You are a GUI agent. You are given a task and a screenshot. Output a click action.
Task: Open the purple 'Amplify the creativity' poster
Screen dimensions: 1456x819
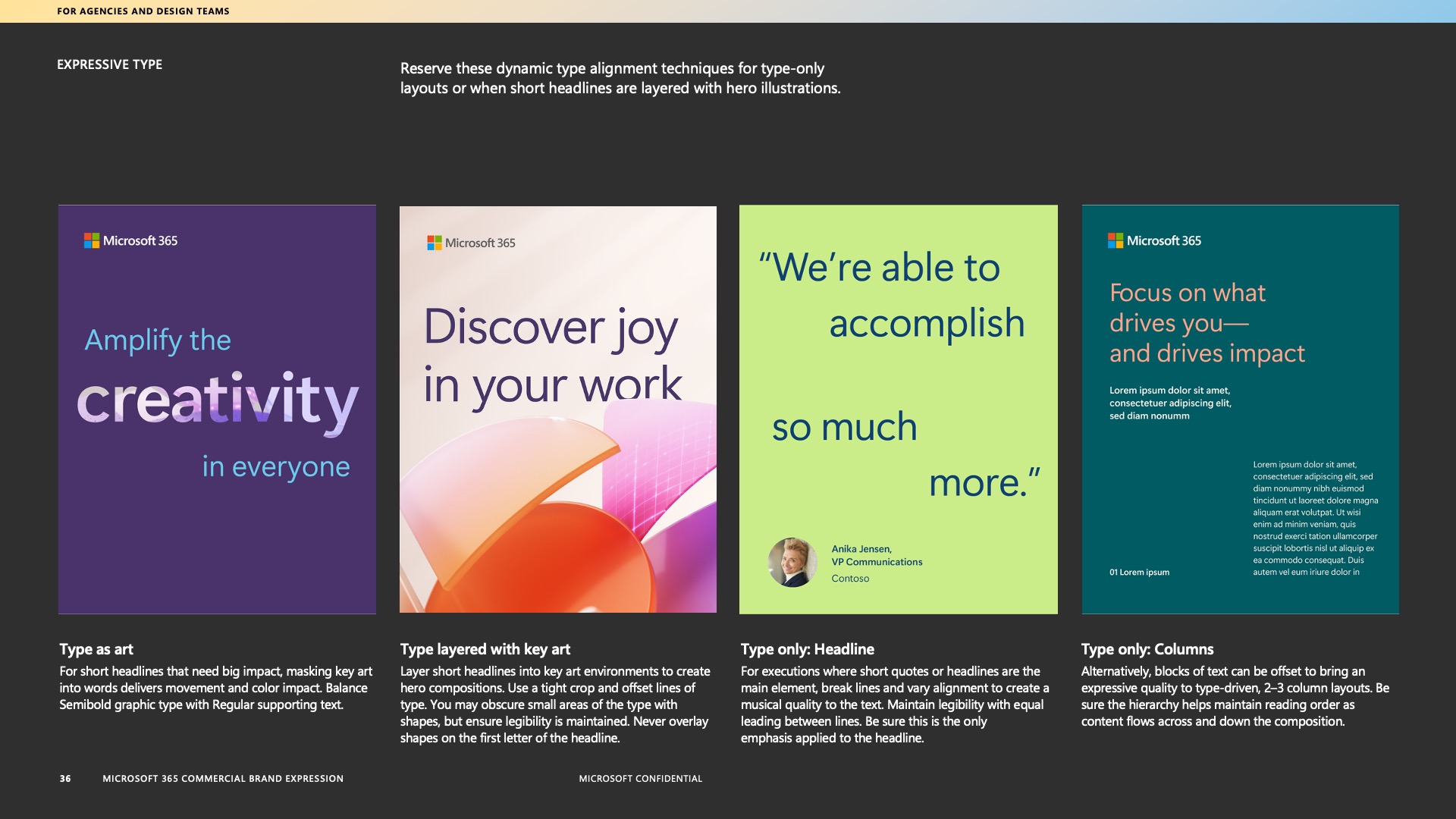217,409
